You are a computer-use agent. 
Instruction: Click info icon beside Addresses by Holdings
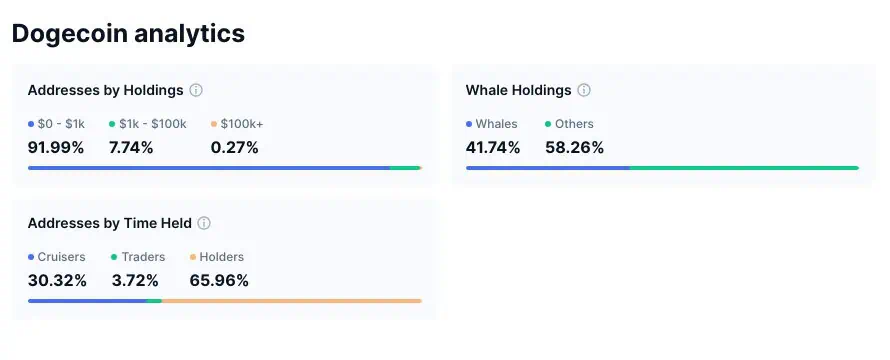click(196, 90)
